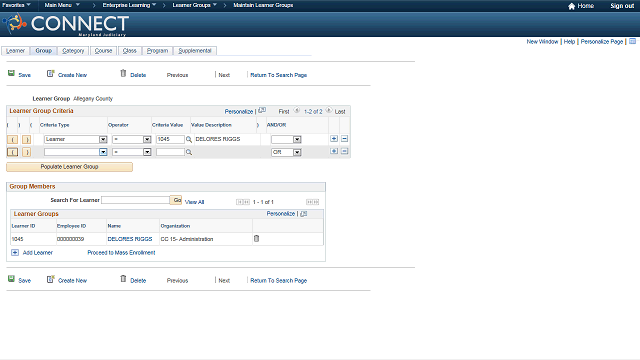Click the Add Learner plus icon
The height and width of the screenshot is (360, 640).
pyautogui.click(x=15, y=253)
